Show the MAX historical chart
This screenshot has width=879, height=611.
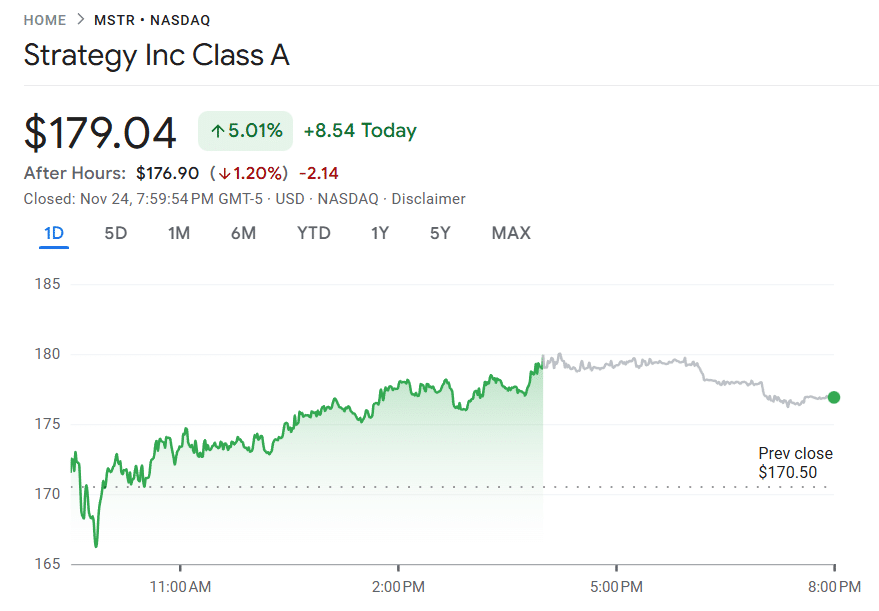point(510,232)
